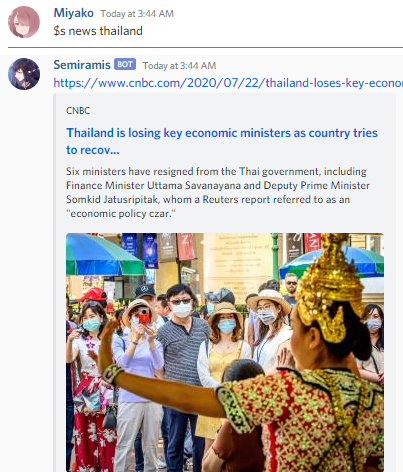Open Miyako's profile avatar
403x472 pixels.
tap(24, 22)
